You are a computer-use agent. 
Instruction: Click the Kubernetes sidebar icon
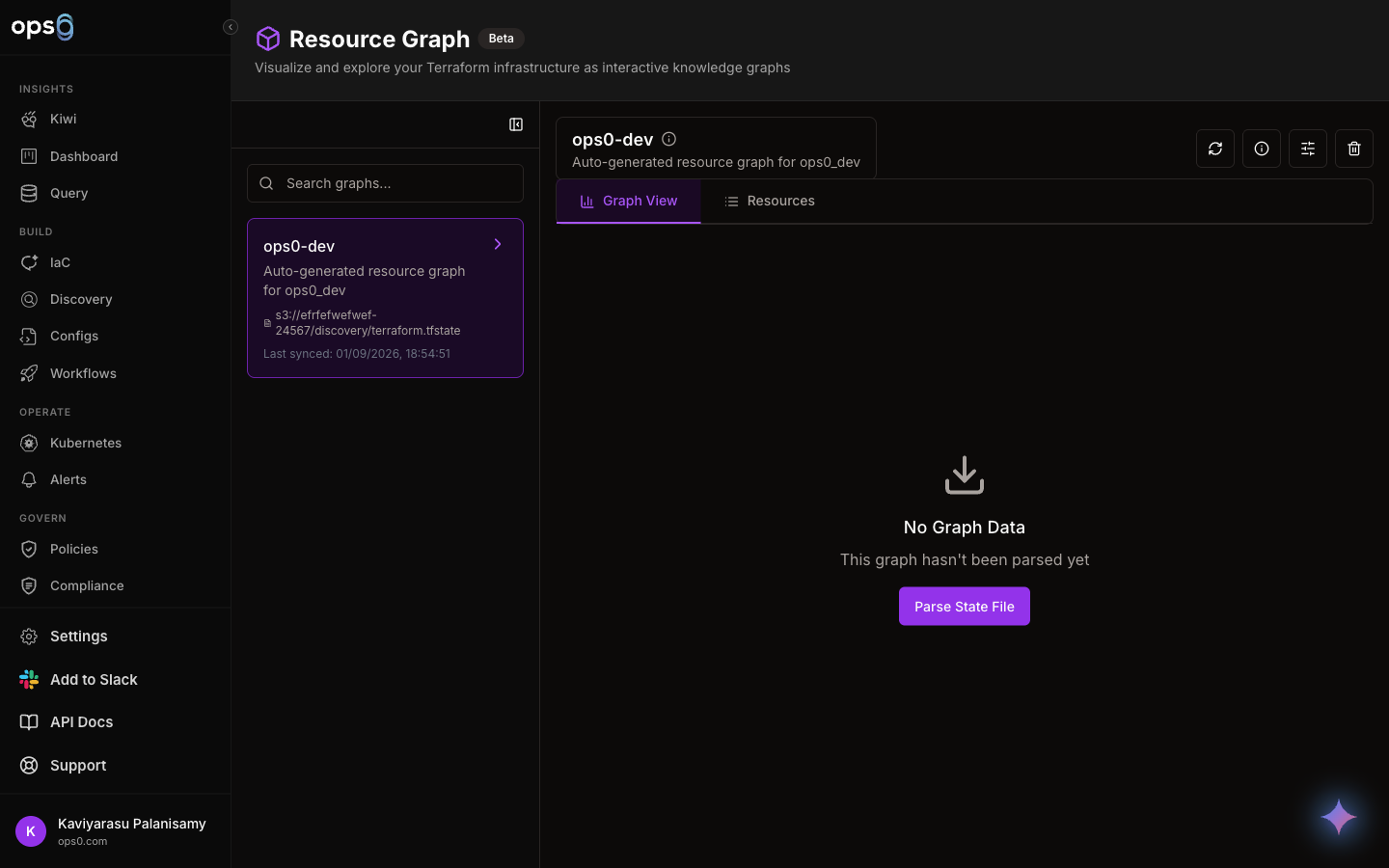point(29,443)
